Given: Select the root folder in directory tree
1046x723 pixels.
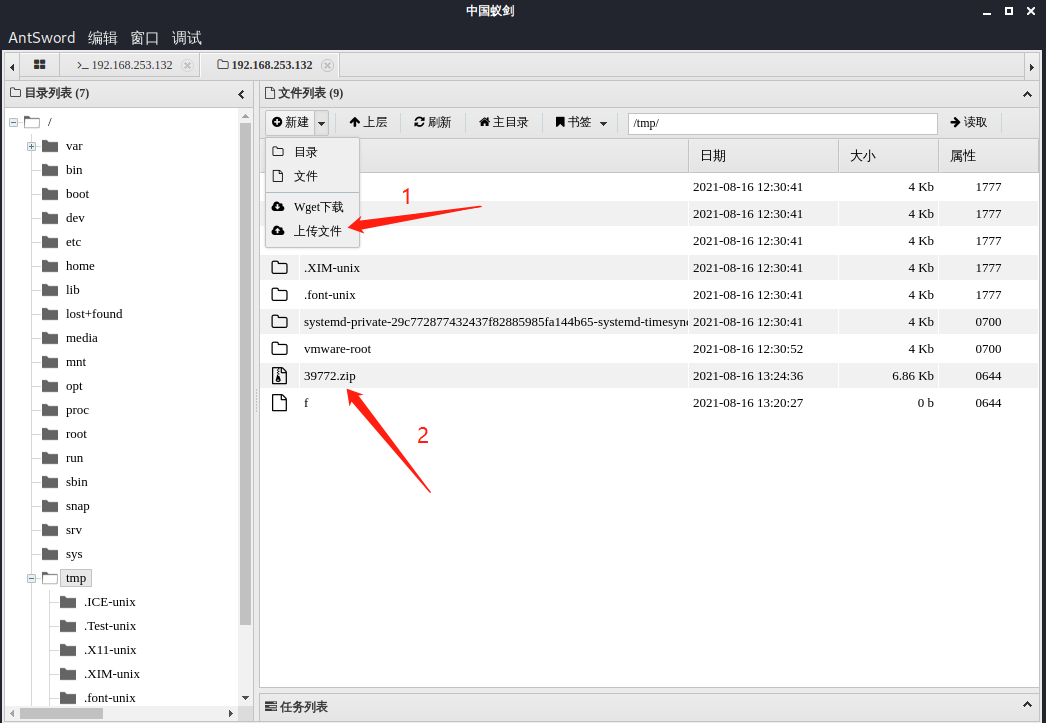Looking at the screenshot, I should tap(76, 434).
